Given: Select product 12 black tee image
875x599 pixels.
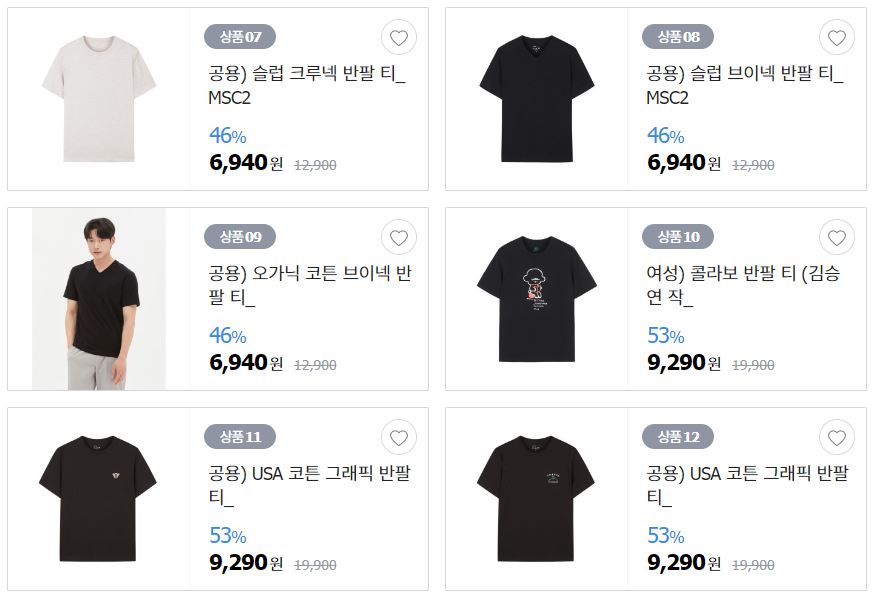Looking at the screenshot, I should click(x=536, y=499).
